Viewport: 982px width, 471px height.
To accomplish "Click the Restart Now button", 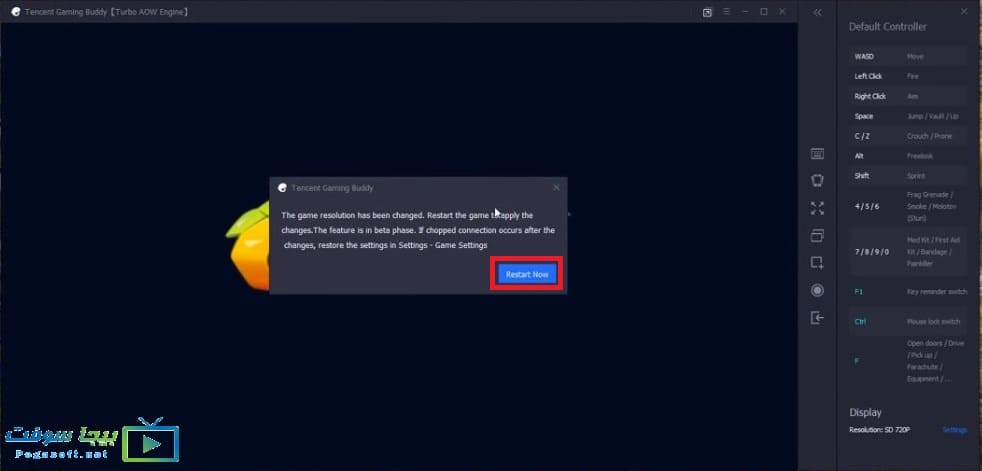I will (x=527, y=274).
